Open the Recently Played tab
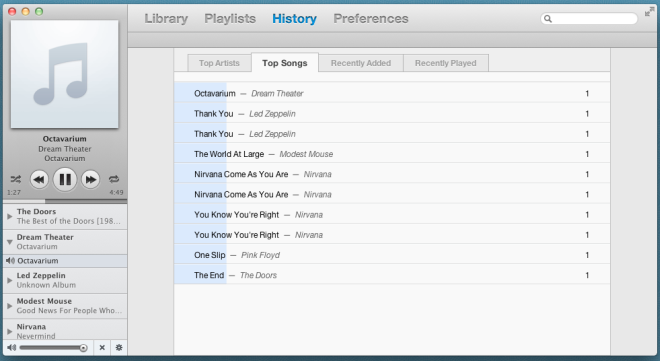Image resolution: width=660 pixels, height=361 pixels. tap(446, 63)
